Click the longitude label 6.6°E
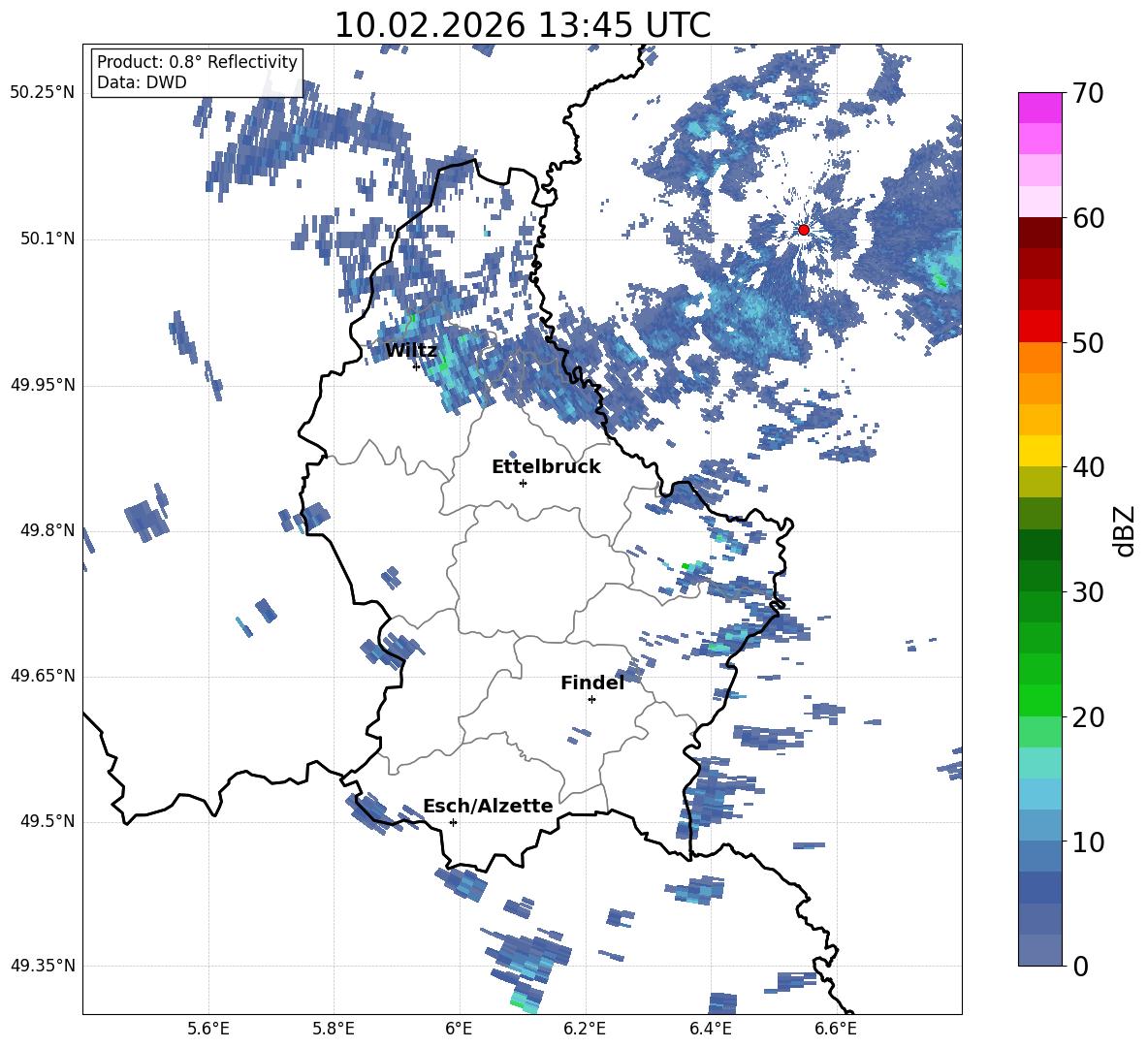1148x1048 pixels. [836, 1030]
